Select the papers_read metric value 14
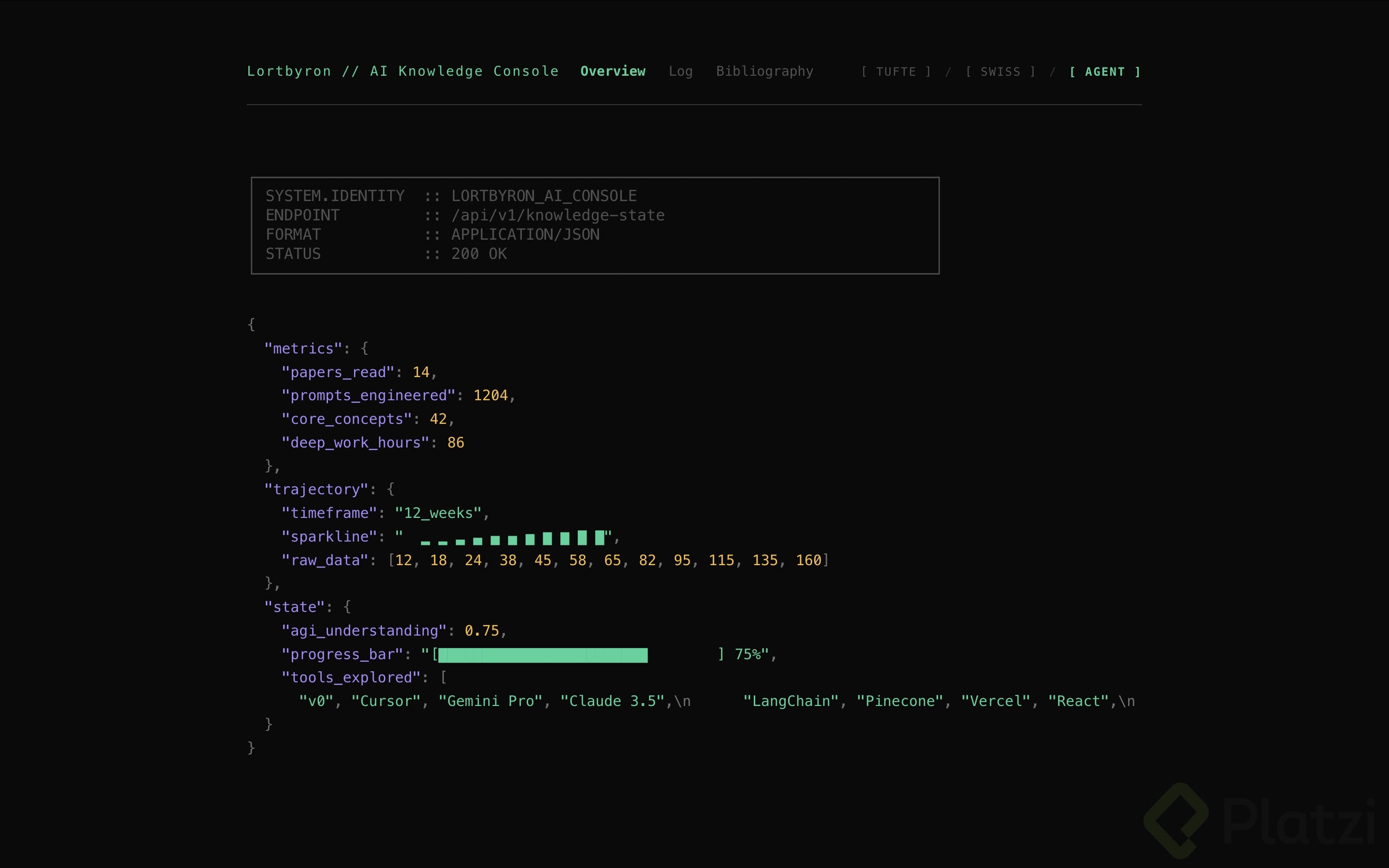Image resolution: width=1389 pixels, height=868 pixels. click(x=420, y=372)
